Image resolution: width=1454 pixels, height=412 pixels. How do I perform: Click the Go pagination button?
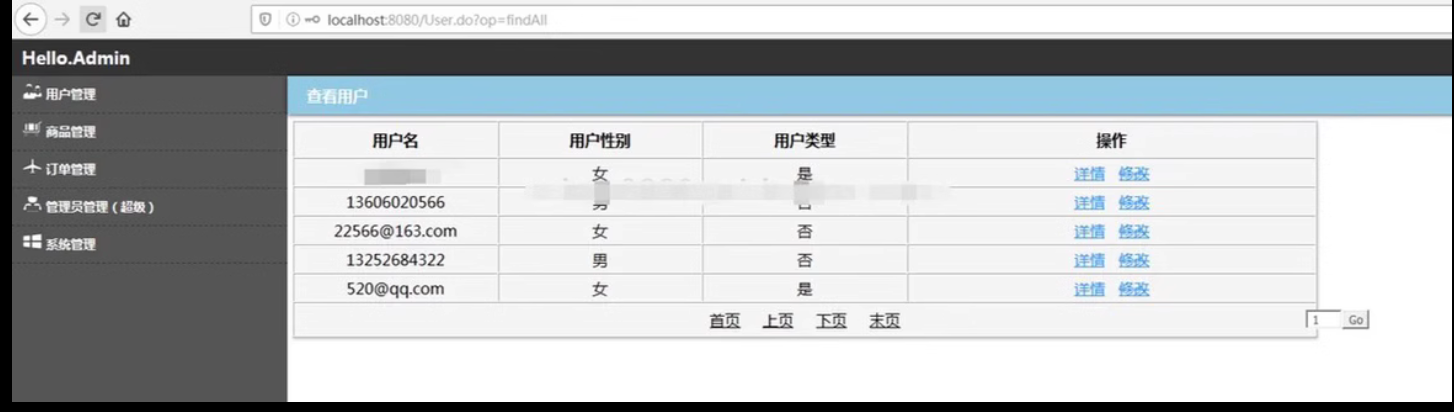click(x=1356, y=320)
